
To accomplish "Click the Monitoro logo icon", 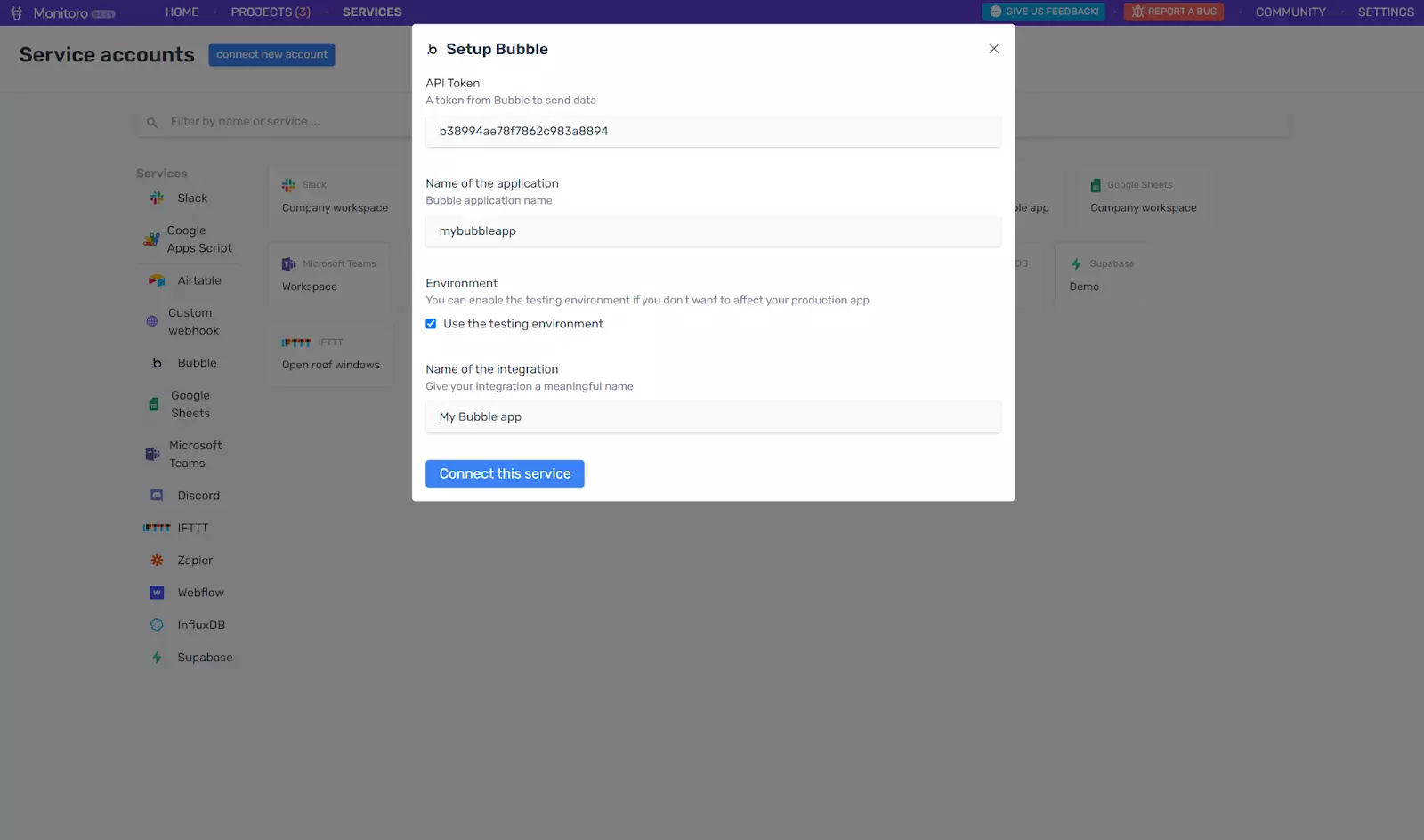I will [16, 12].
